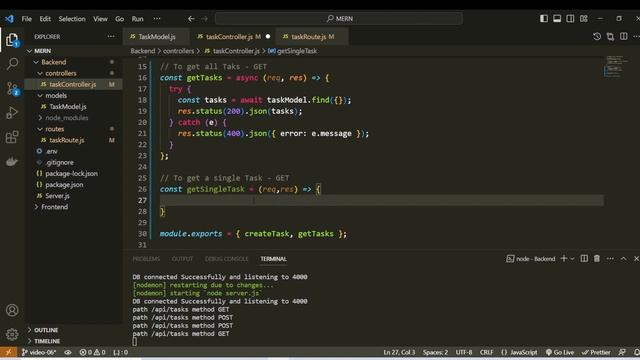Viewport: 640px width, 360px height.
Task: Split the editor to the right
Action: pos(624,37)
